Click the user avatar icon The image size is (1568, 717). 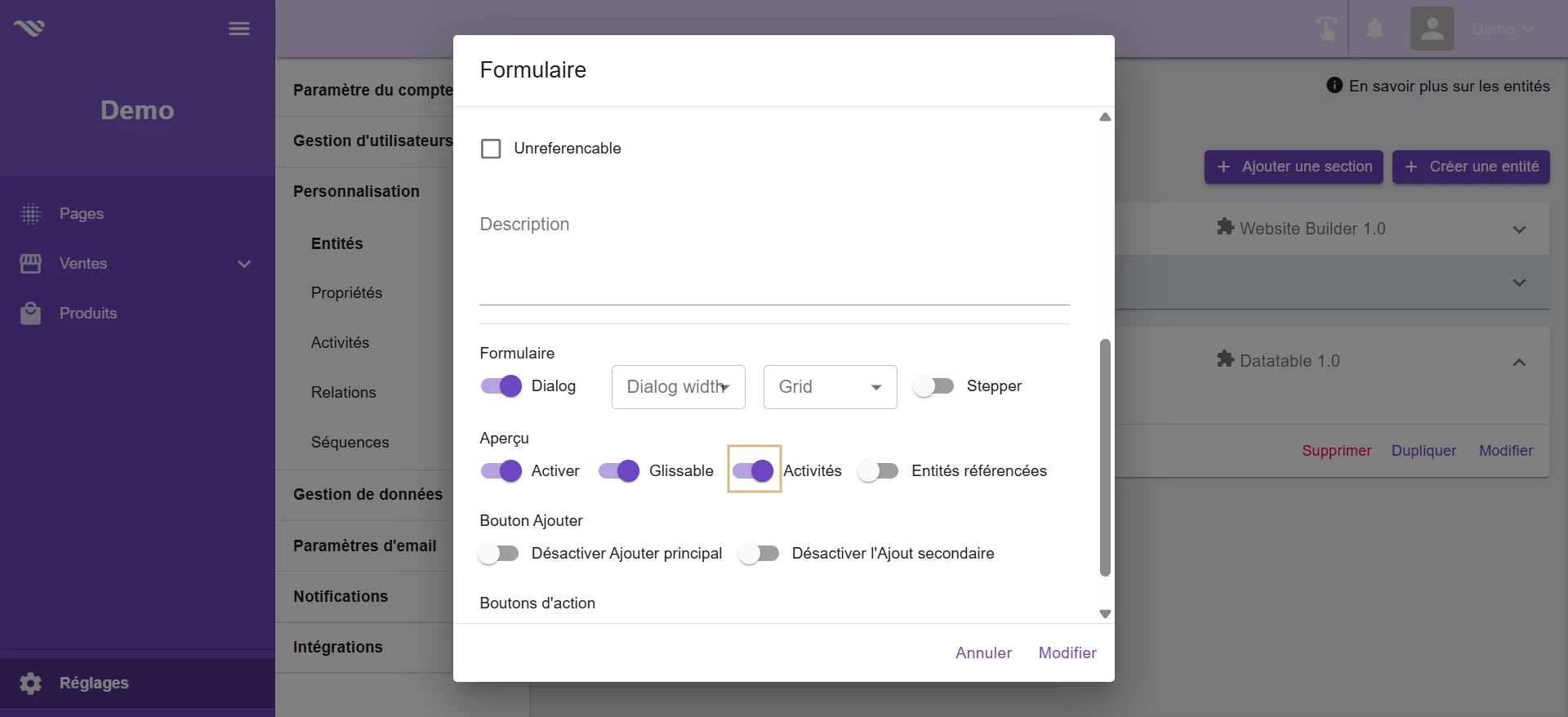click(x=1432, y=29)
